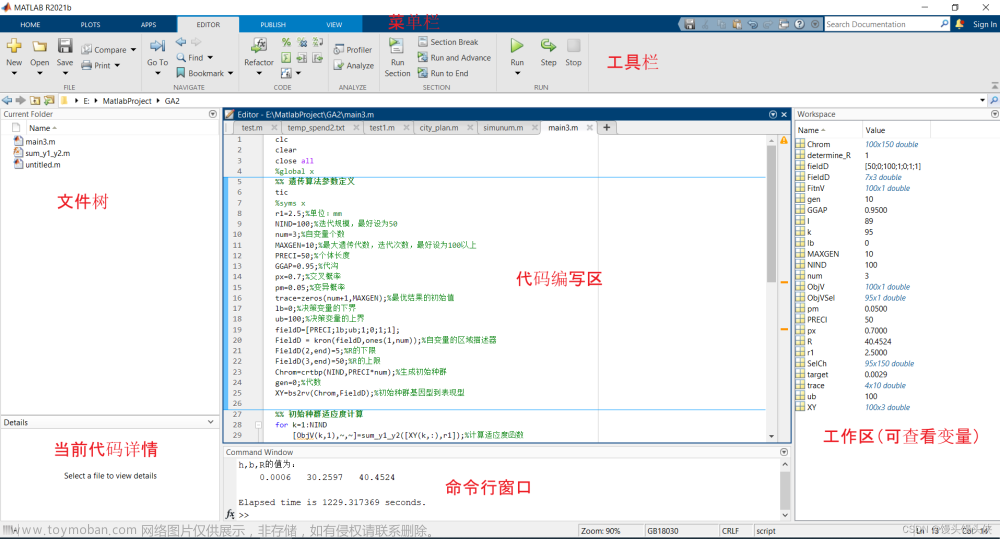The image size is (1000, 539).
Task: Click the Step icon
Action: tap(548, 45)
